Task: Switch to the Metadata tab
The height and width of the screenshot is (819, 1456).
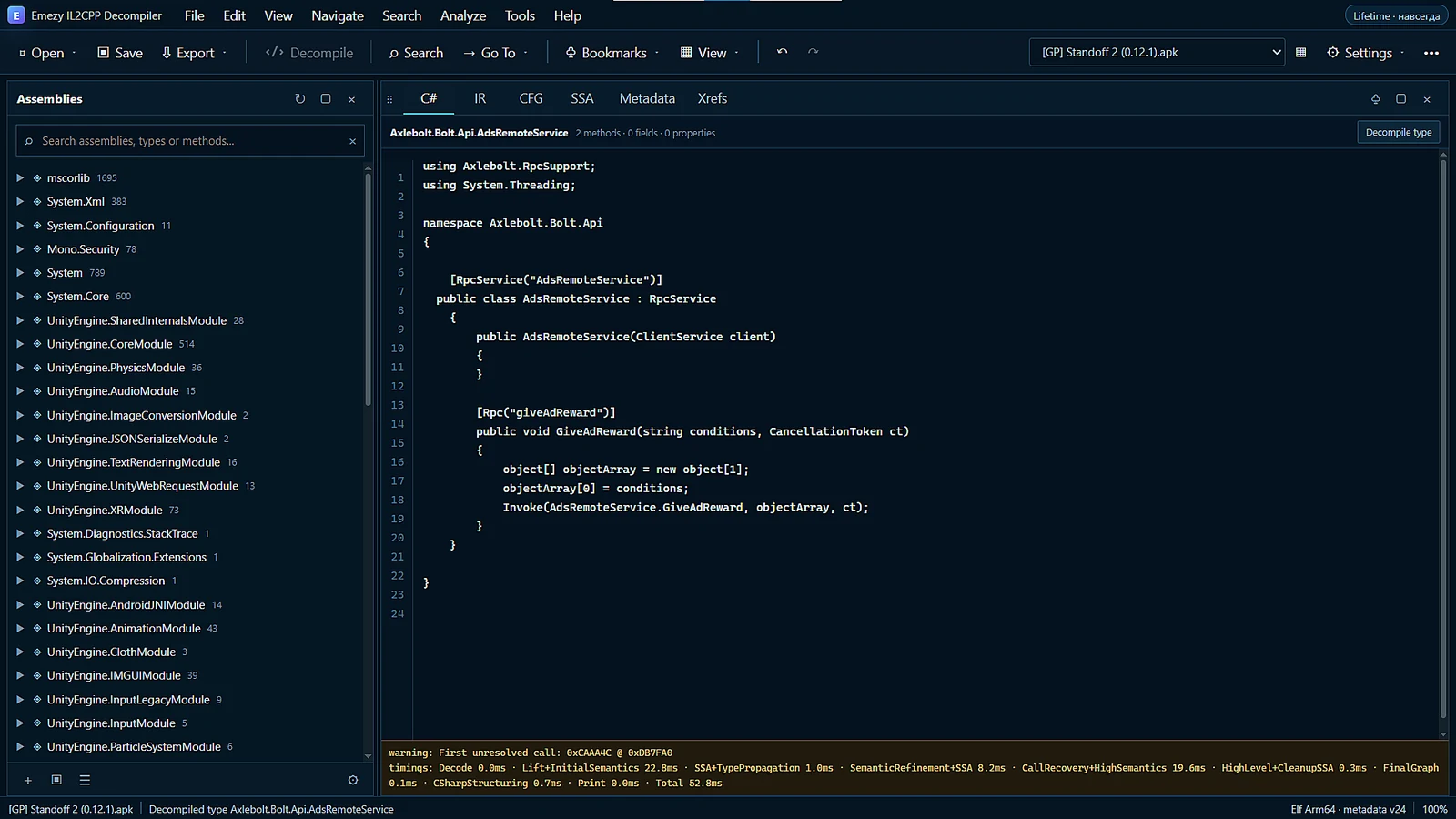Action: (647, 98)
